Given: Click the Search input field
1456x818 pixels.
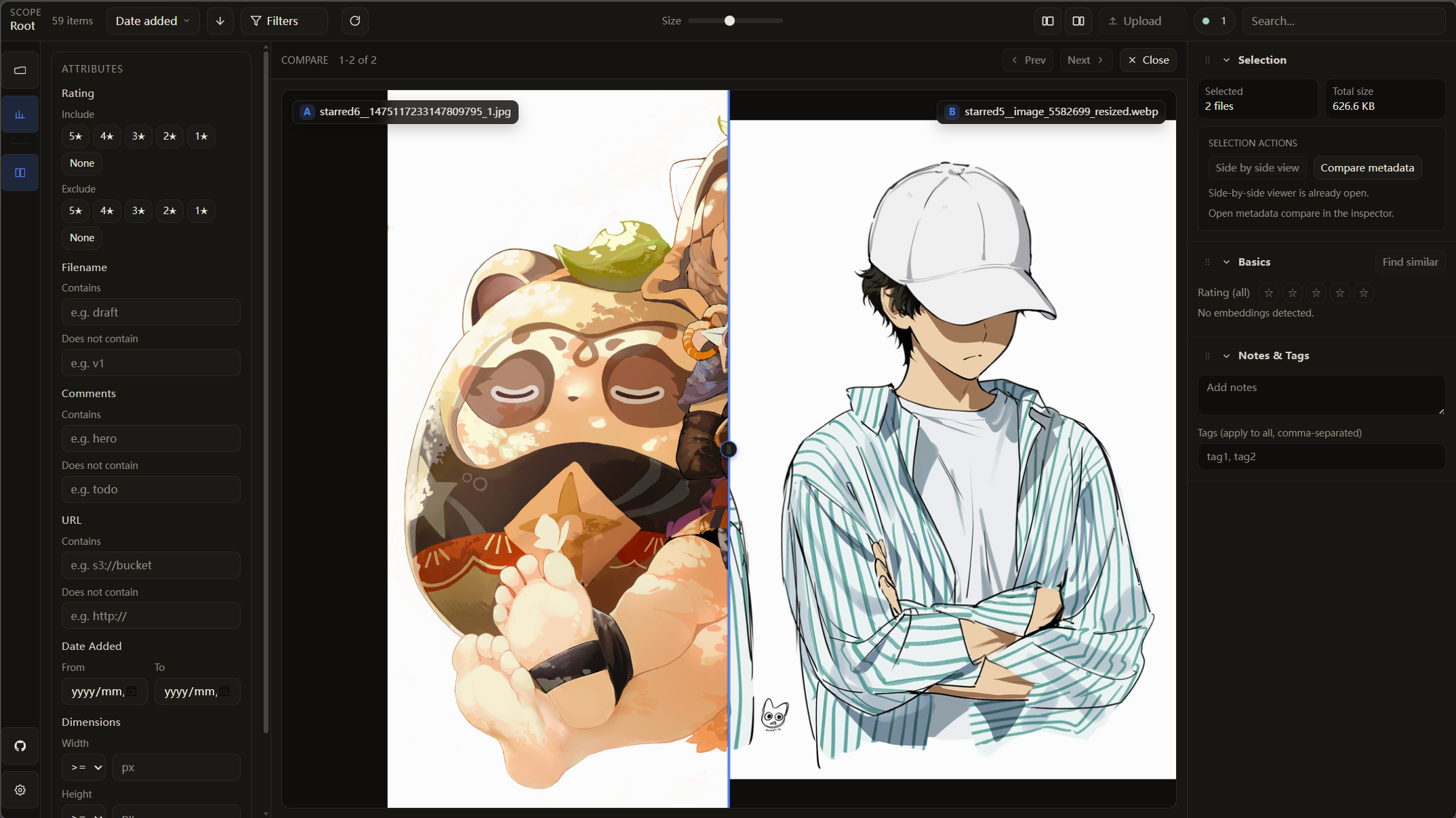Looking at the screenshot, I should point(1344,21).
